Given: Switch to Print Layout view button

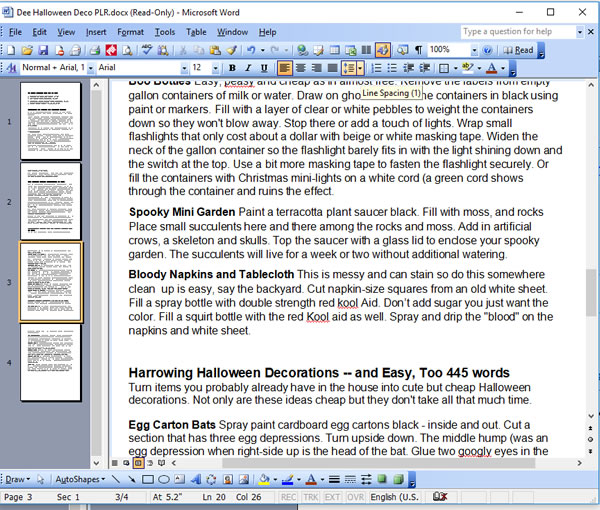Looking at the screenshot, I should click(138, 463).
